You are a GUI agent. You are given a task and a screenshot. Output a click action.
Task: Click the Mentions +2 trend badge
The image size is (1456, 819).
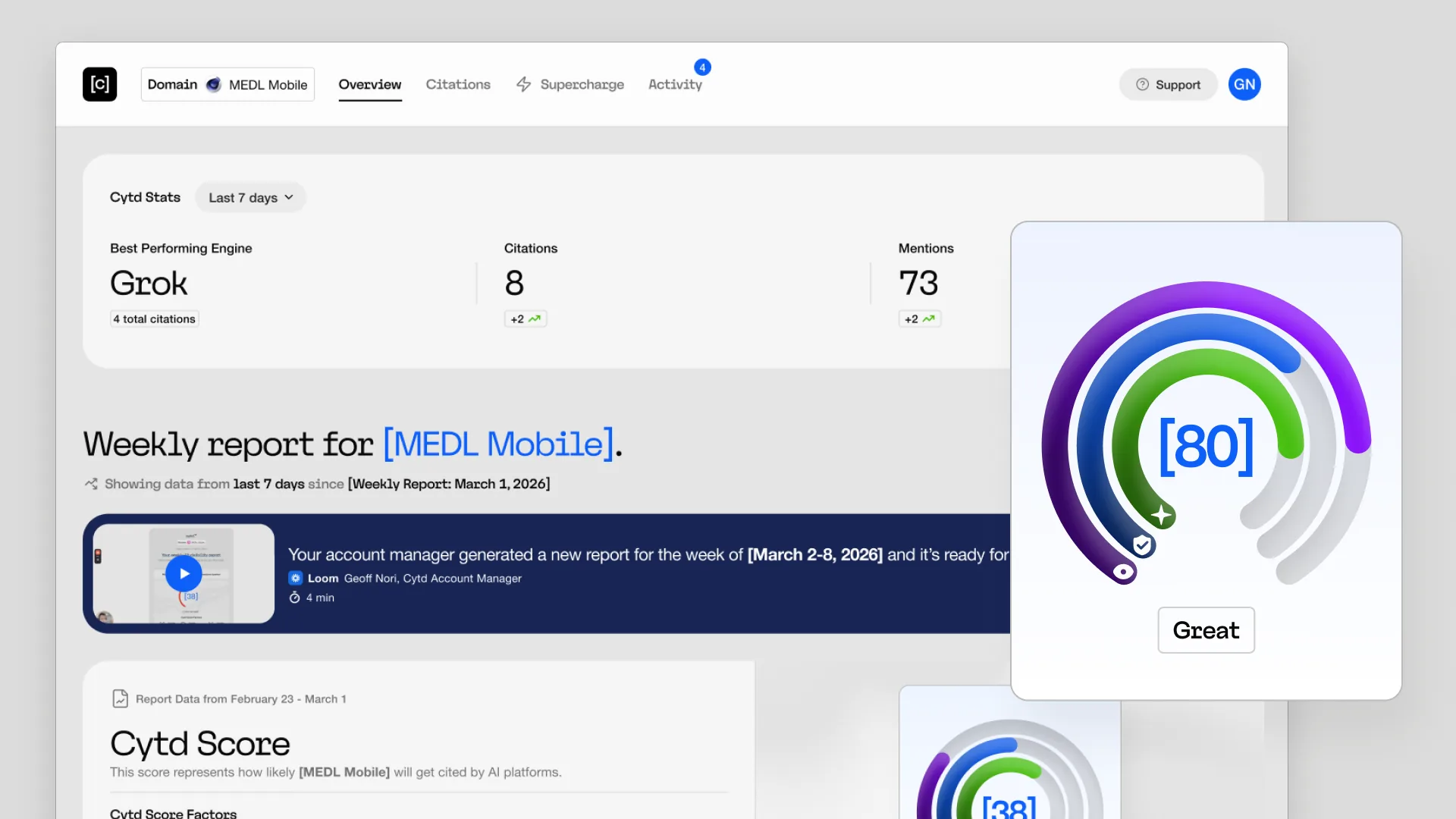920,318
